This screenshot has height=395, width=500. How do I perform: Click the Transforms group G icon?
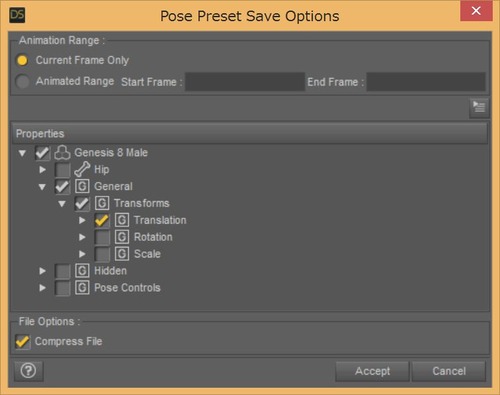(102, 203)
